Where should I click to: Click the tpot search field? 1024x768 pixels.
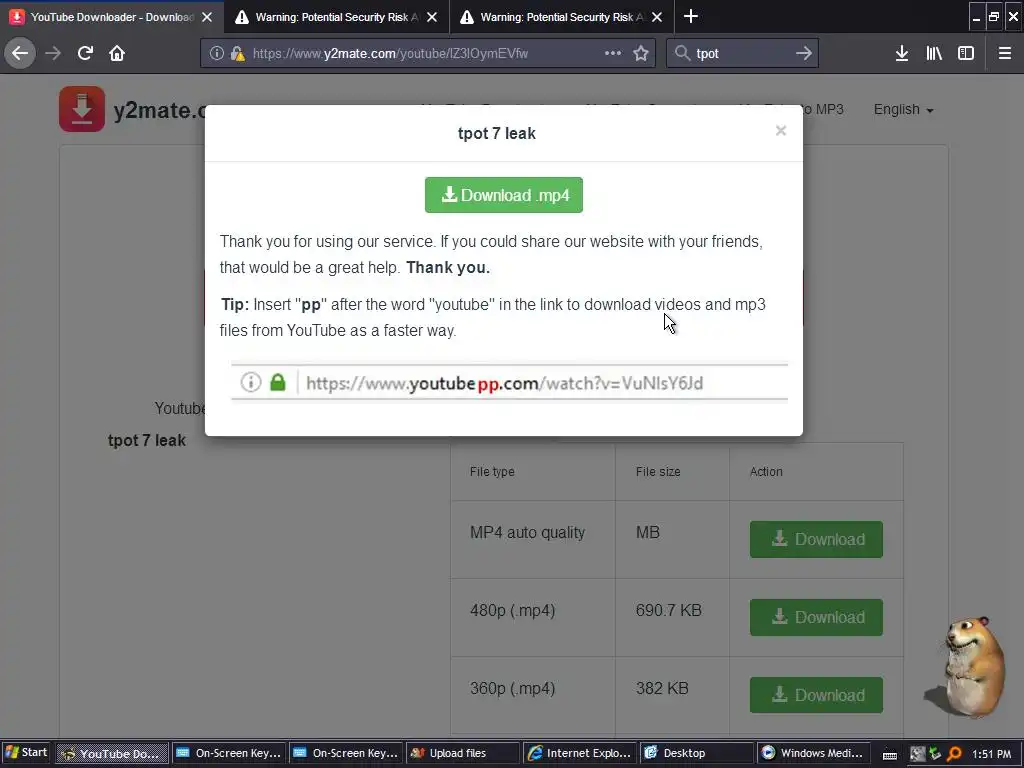742,53
